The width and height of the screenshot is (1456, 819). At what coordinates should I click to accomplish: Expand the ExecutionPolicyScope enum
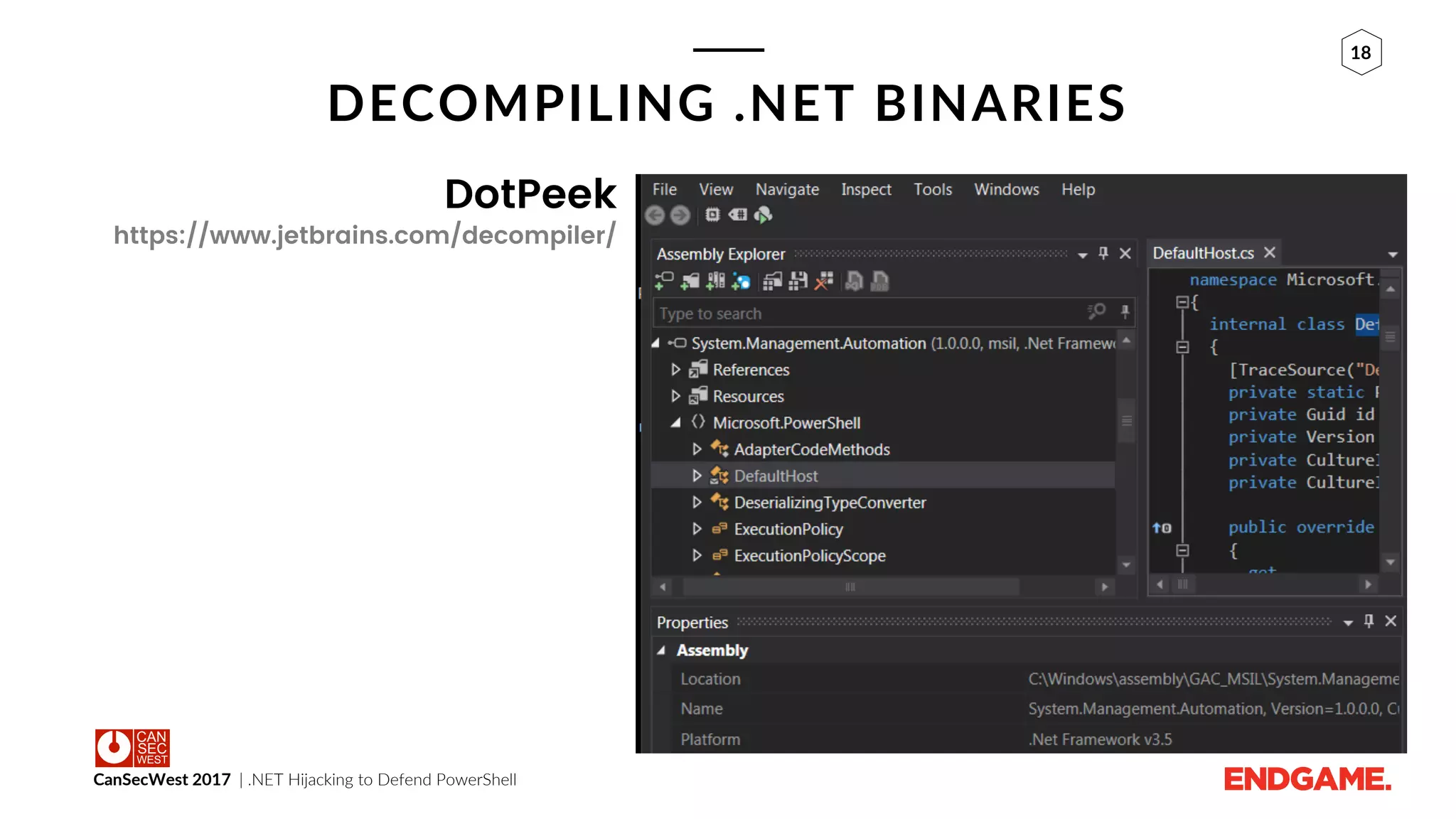coord(697,555)
